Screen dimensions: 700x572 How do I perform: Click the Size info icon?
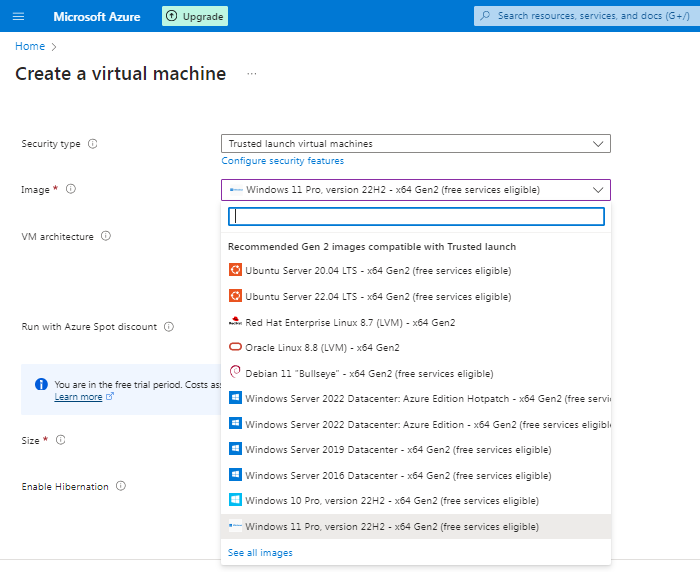(x=60, y=440)
